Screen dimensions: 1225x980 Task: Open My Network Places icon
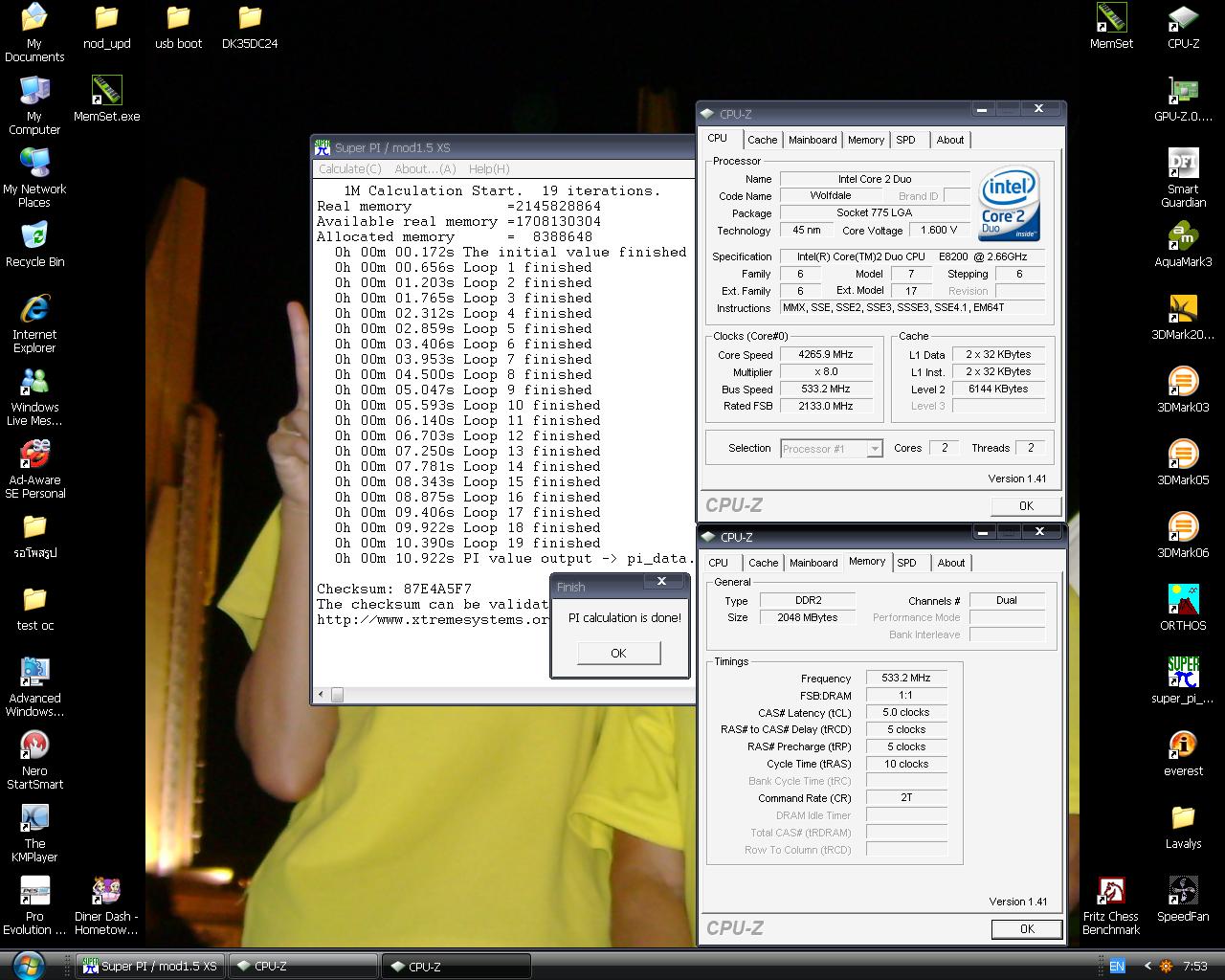(34, 177)
